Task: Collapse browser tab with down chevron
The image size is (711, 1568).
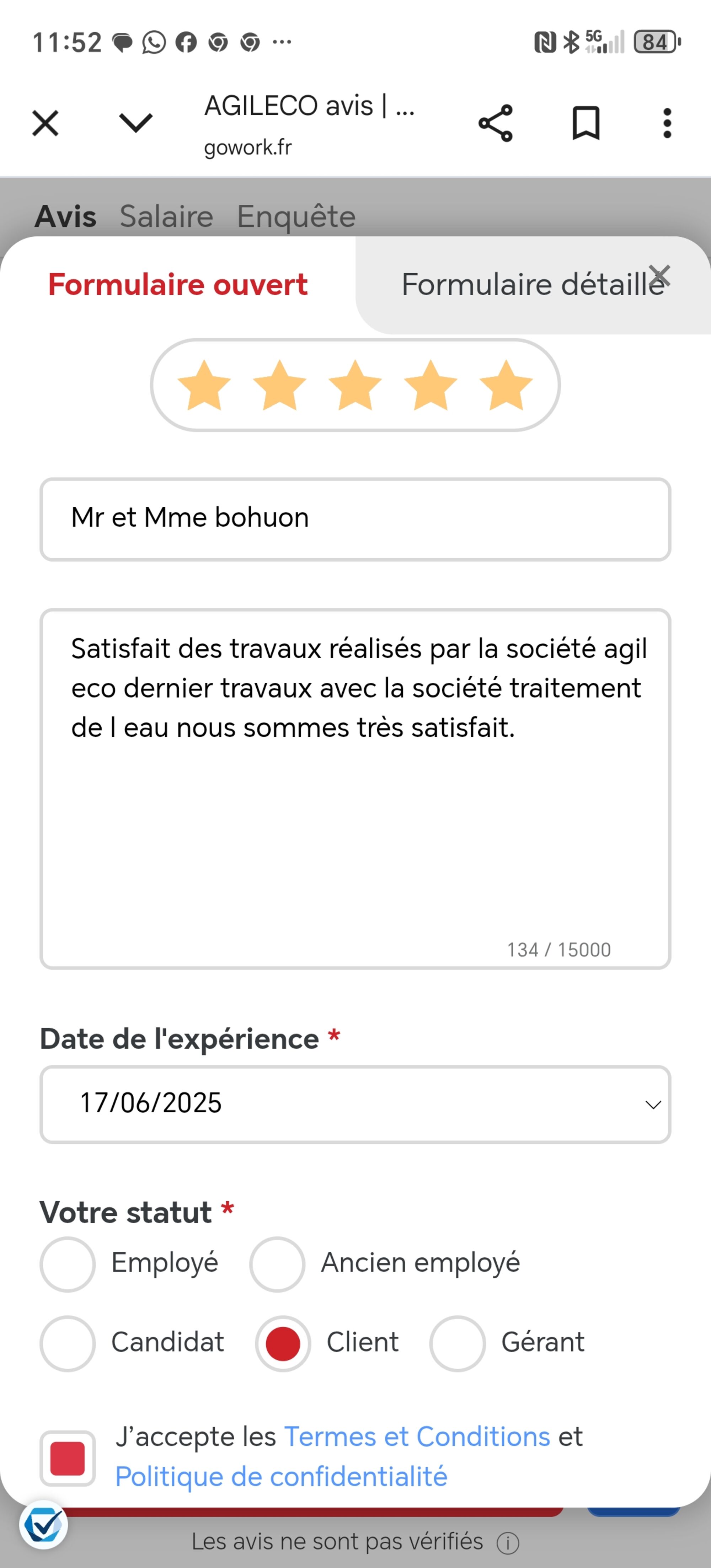Action: (136, 124)
